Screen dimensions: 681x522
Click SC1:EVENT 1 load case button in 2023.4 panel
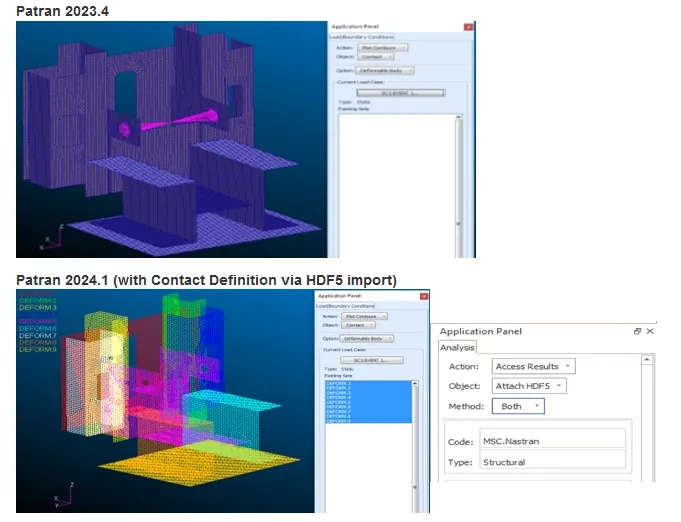click(400, 93)
